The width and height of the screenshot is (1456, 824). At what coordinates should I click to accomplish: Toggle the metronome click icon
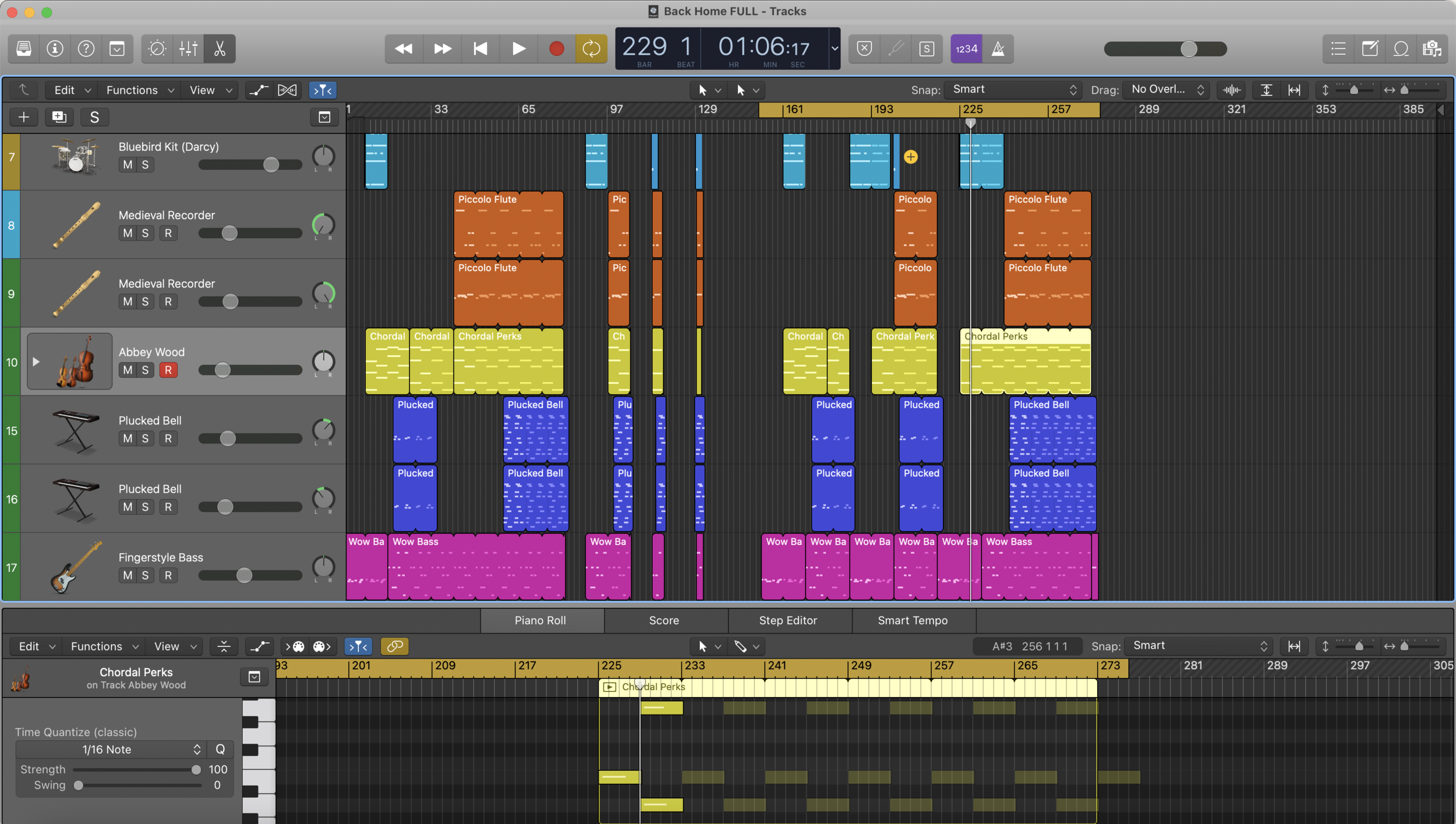(x=998, y=49)
